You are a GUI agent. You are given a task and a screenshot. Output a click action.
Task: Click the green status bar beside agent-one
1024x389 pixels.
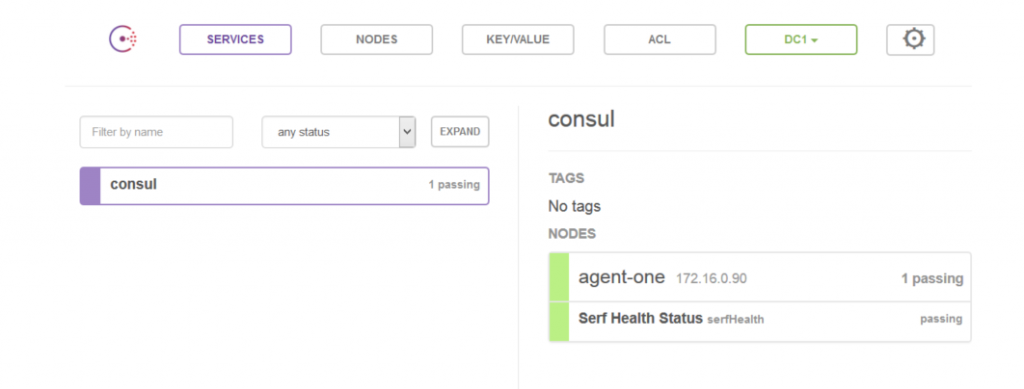[x=560, y=277]
